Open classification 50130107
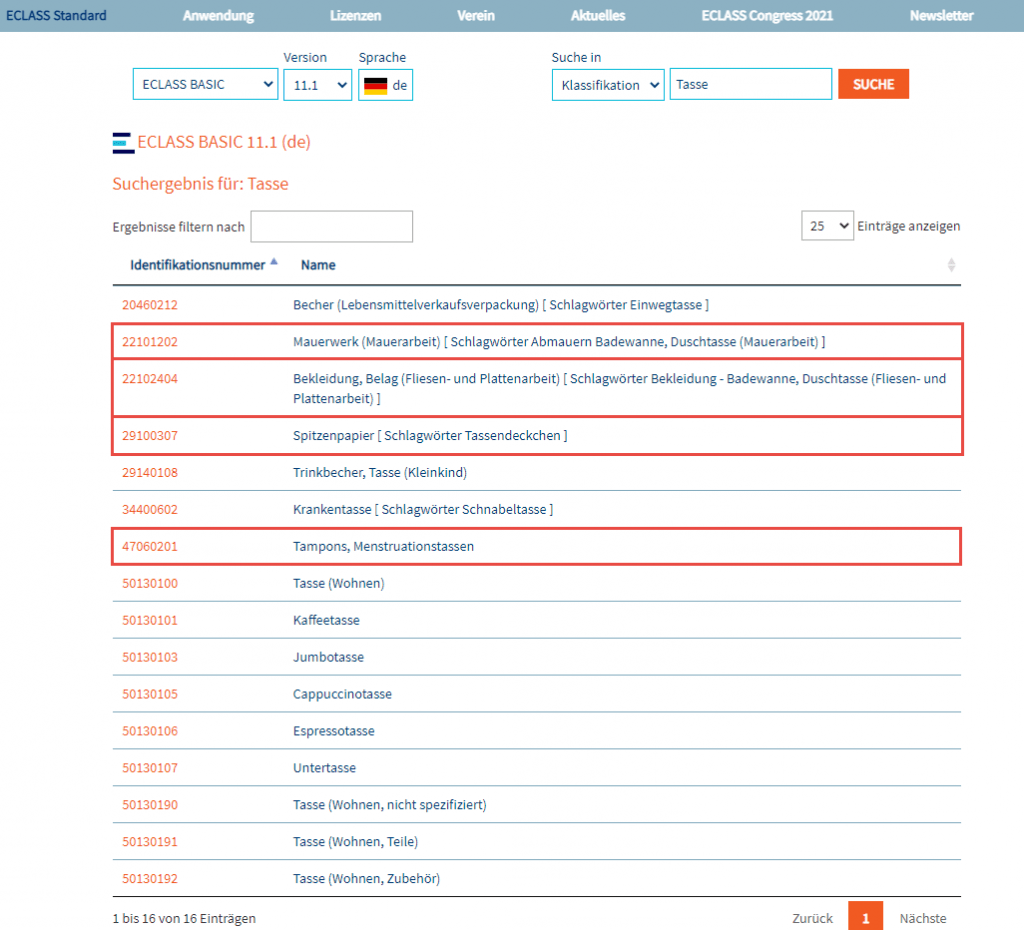Screen dimensions: 1024x930 point(150,768)
